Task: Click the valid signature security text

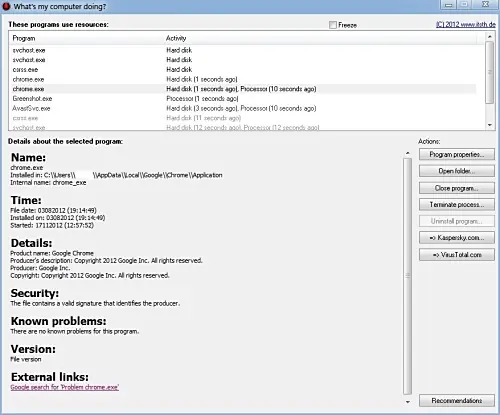Action: (x=95, y=303)
